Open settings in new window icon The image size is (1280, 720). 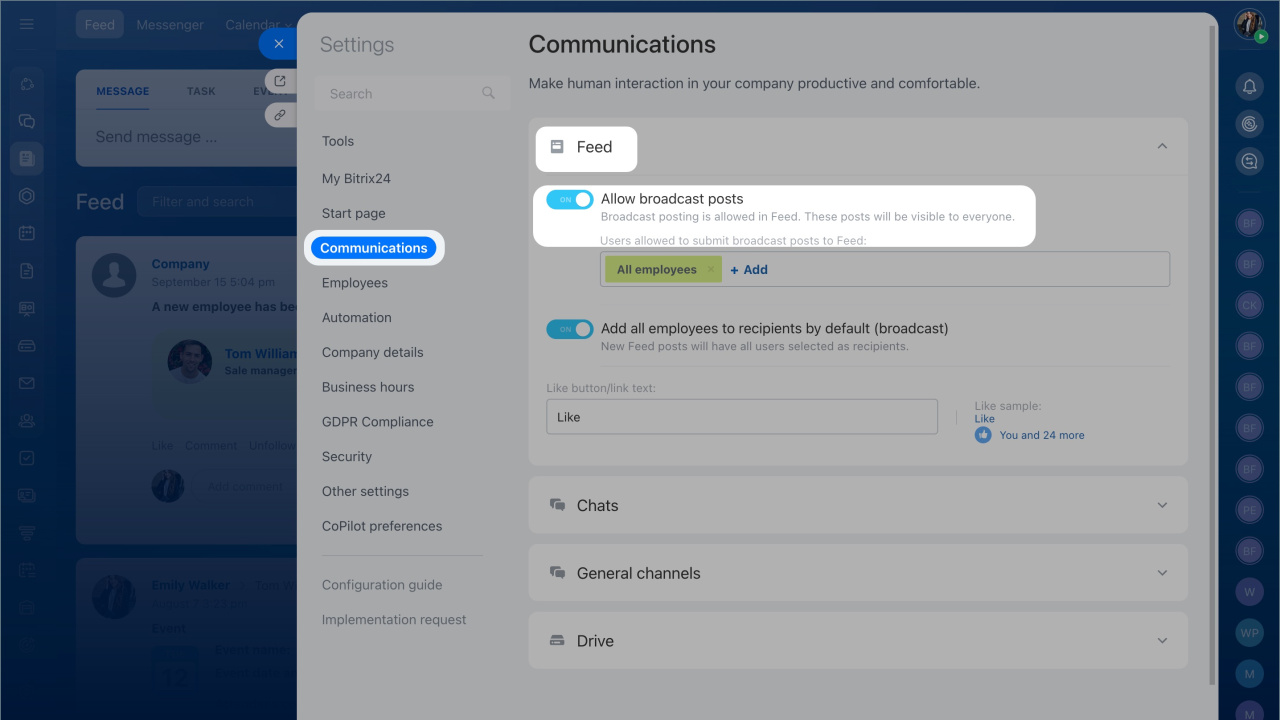tap(280, 81)
